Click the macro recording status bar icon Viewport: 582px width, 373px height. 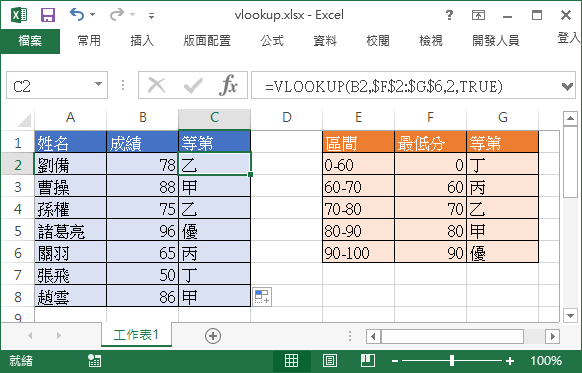click(x=94, y=361)
